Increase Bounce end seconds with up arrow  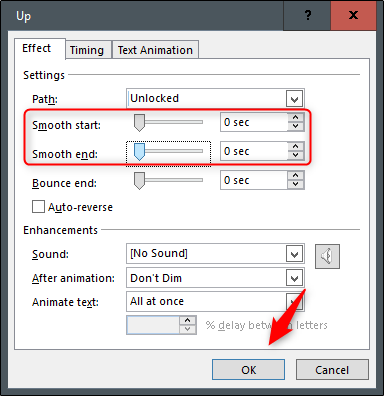click(x=295, y=176)
